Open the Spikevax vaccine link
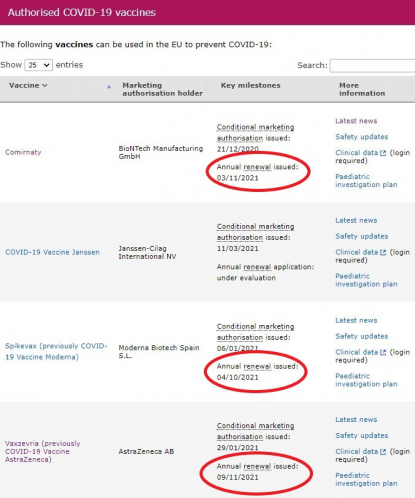 pos(56,351)
